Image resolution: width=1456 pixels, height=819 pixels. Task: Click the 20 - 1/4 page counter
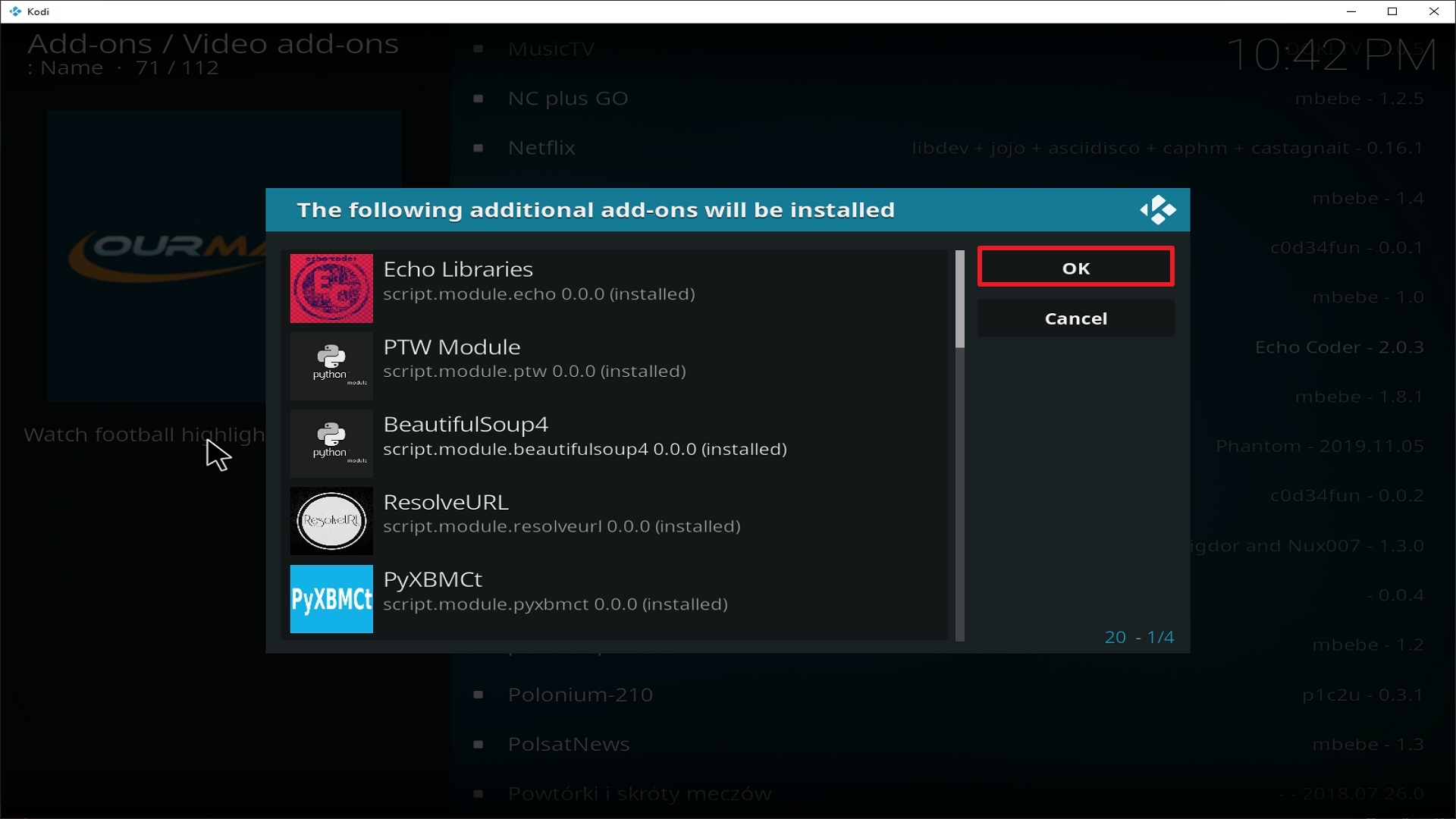click(x=1139, y=637)
